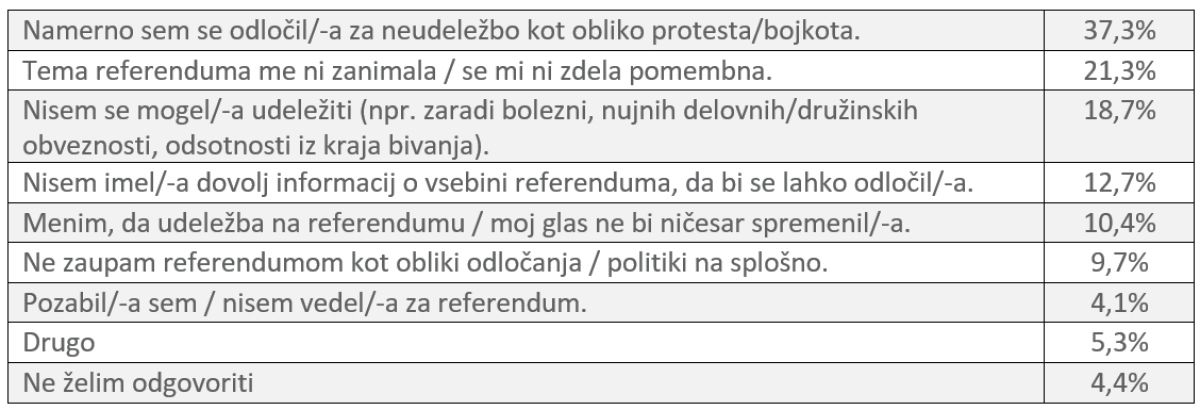Click the protest/boycott reason row text
The height and width of the screenshot is (410, 1200).
tap(442, 32)
